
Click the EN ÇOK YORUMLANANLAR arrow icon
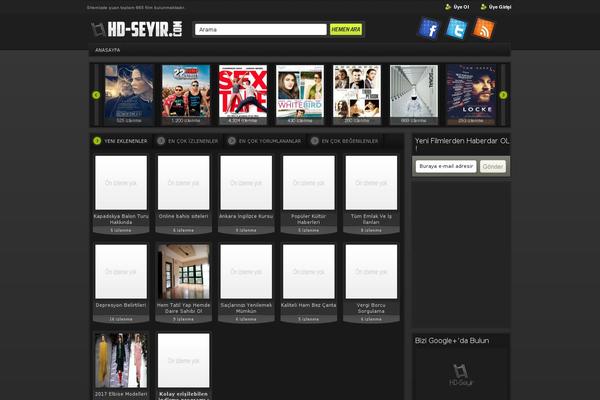232,141
